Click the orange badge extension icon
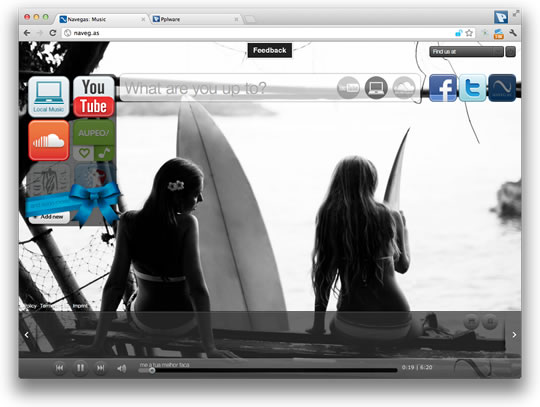This screenshot has width=540, height=407. click(498, 34)
